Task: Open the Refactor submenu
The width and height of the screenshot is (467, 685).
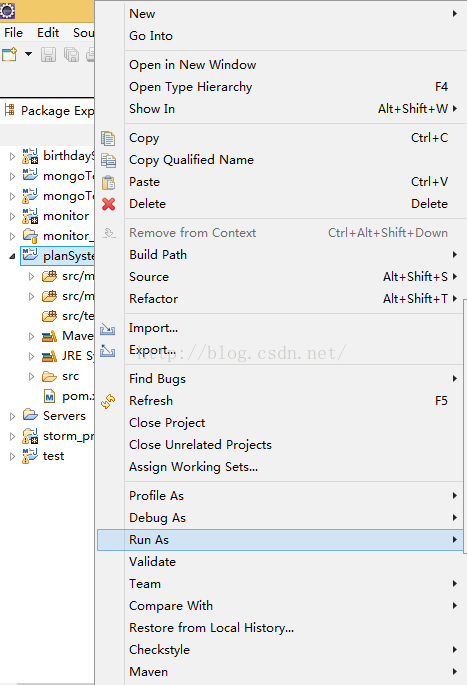Action: click(280, 299)
